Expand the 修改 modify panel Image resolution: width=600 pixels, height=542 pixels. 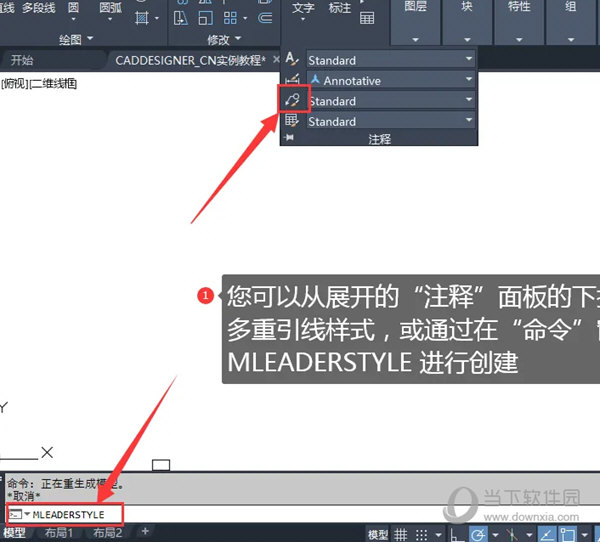(224, 39)
